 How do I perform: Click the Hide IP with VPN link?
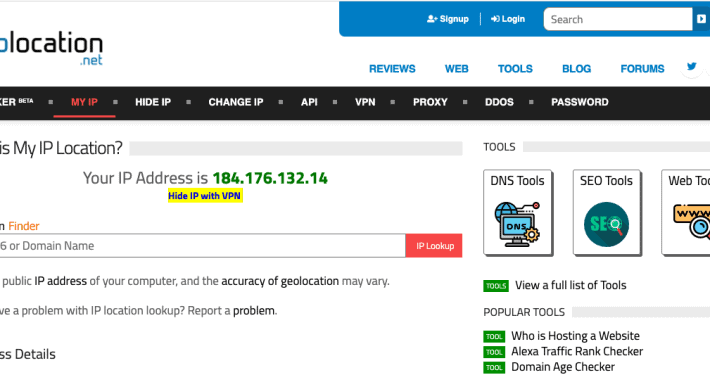tap(205, 196)
